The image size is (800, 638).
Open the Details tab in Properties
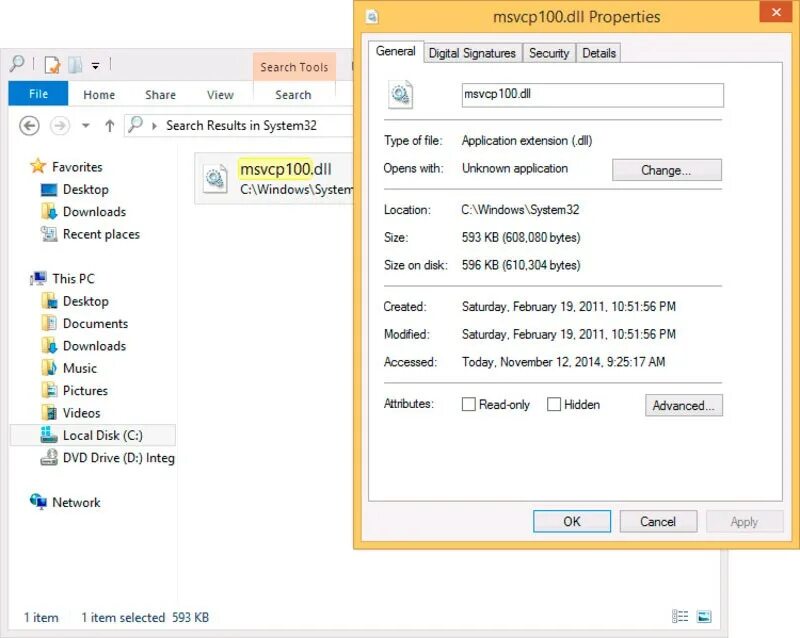coord(598,54)
